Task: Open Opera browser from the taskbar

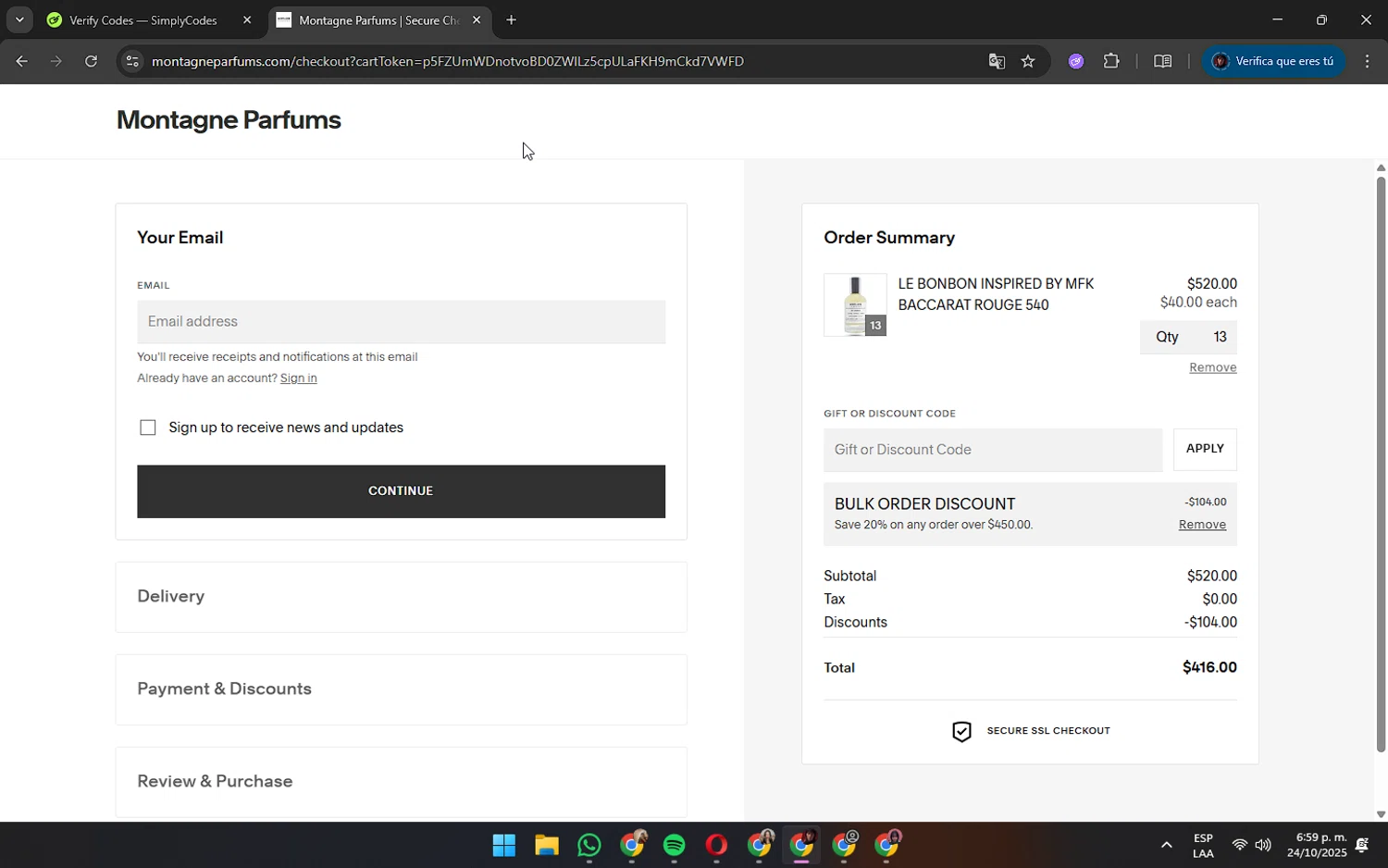Action: (x=716, y=846)
